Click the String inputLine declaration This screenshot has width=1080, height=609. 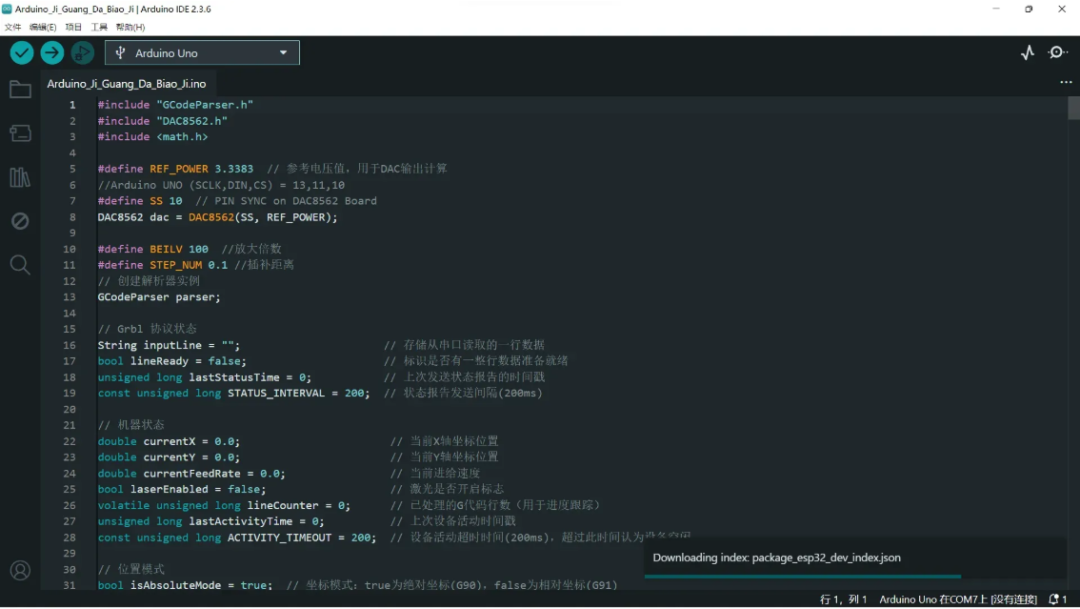[169, 345]
